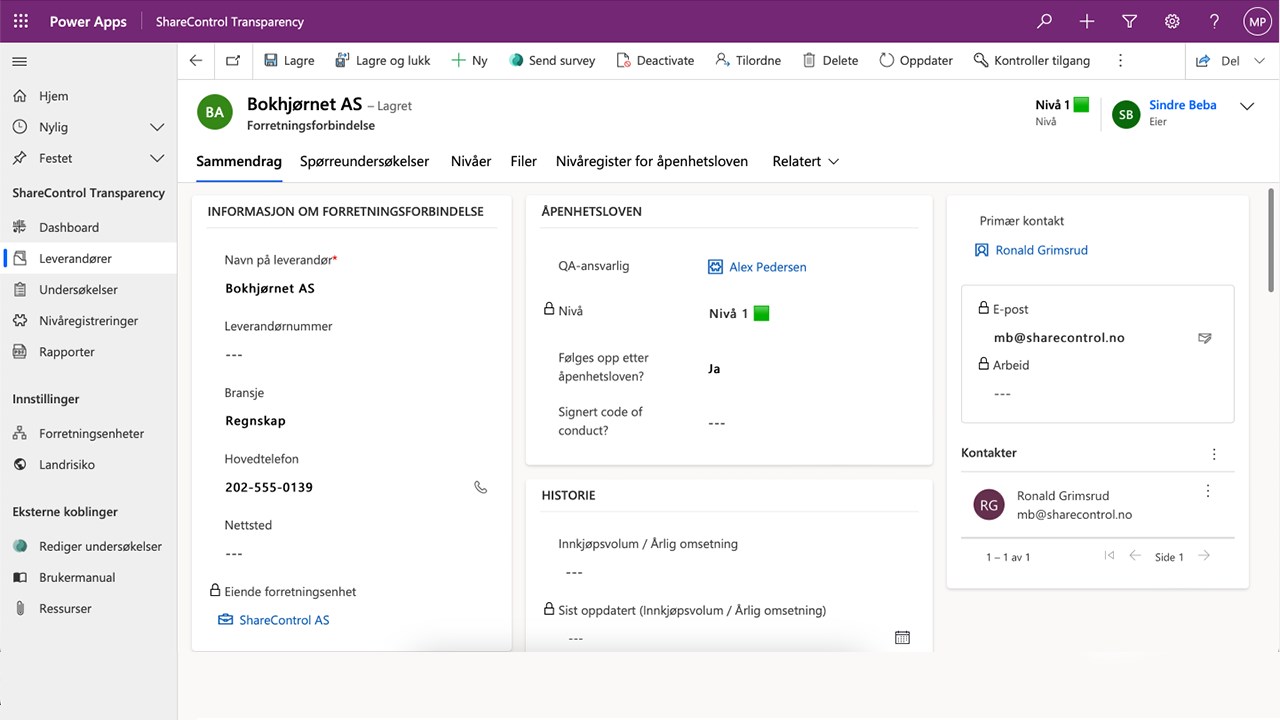This screenshot has width=1280, height=720.
Task: Click green Nivå 1 swatch in Åpenhetsloven
Action: [762, 313]
